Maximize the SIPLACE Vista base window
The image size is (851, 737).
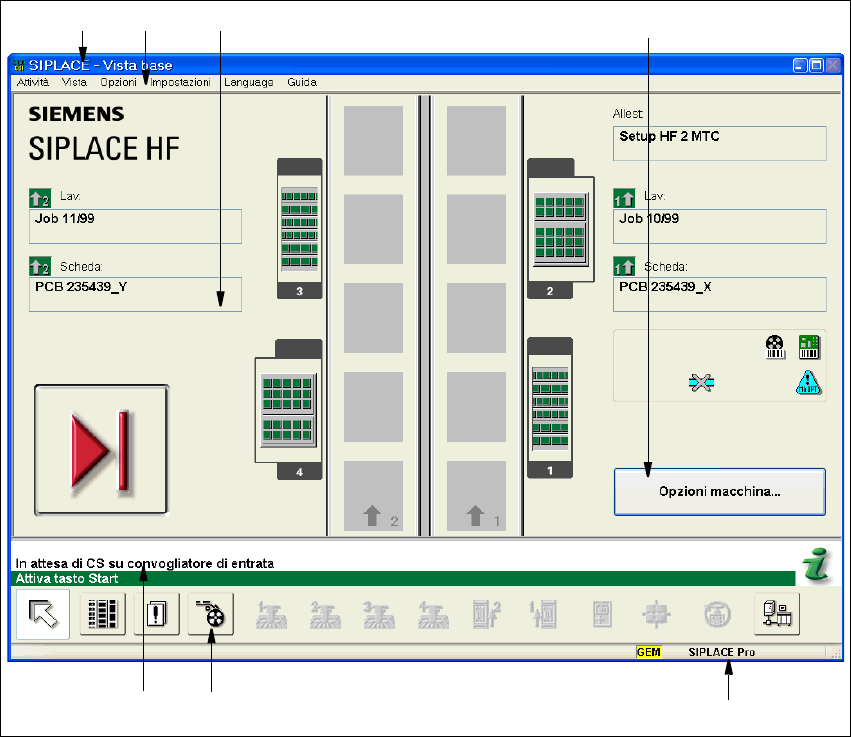pyautogui.click(x=816, y=66)
